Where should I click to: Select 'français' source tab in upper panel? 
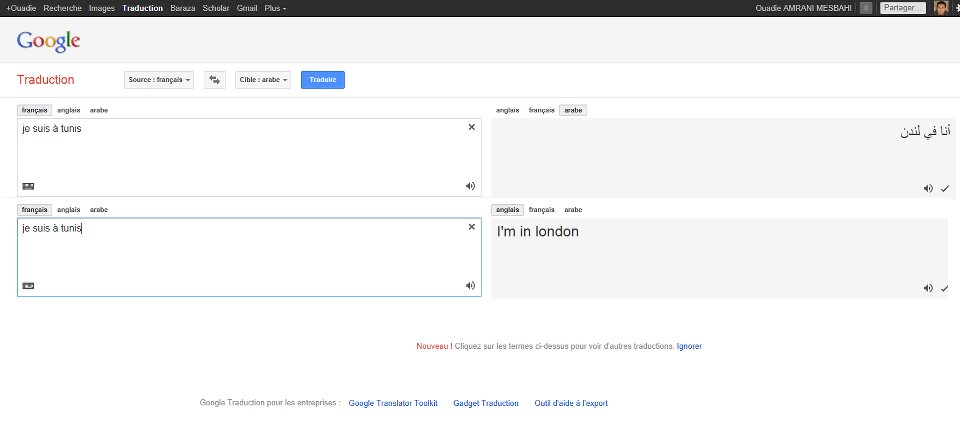tap(34, 110)
